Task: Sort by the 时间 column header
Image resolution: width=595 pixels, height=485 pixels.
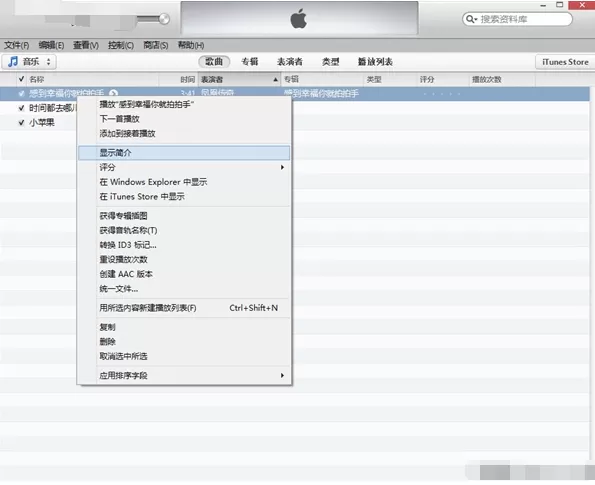Action: click(x=187, y=79)
